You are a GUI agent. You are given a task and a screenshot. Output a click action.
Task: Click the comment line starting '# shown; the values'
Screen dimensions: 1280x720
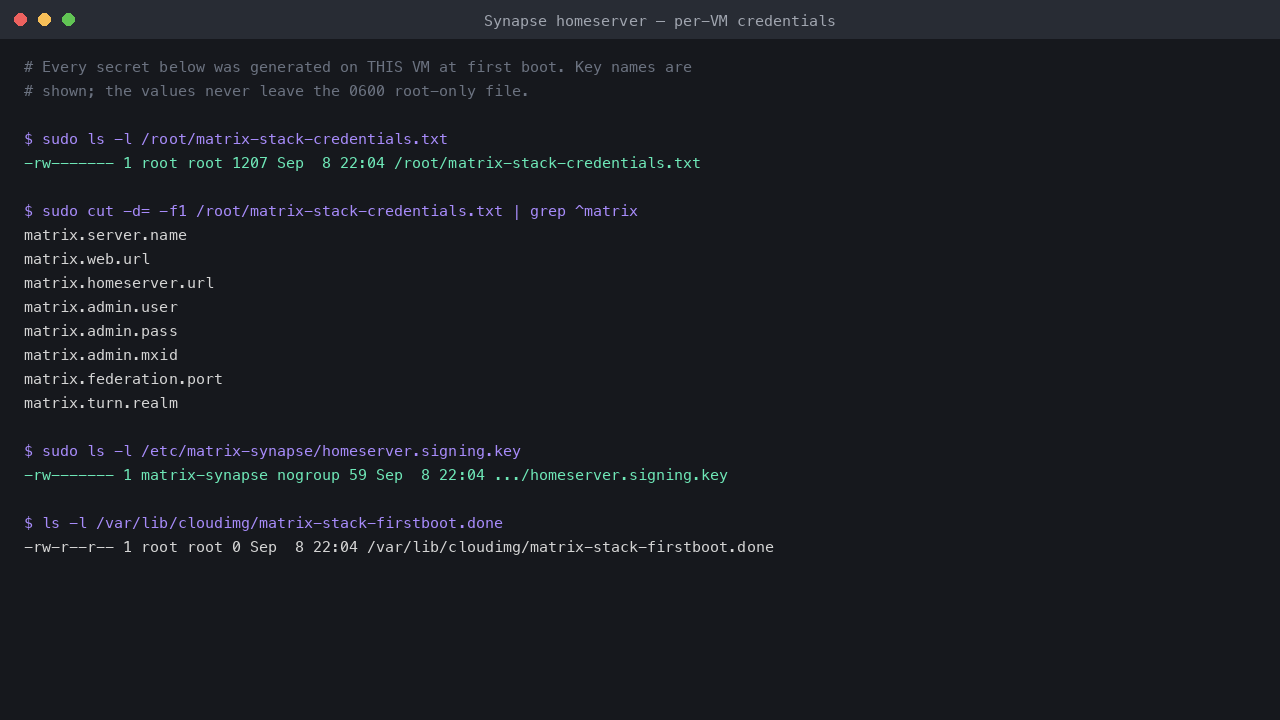277,91
